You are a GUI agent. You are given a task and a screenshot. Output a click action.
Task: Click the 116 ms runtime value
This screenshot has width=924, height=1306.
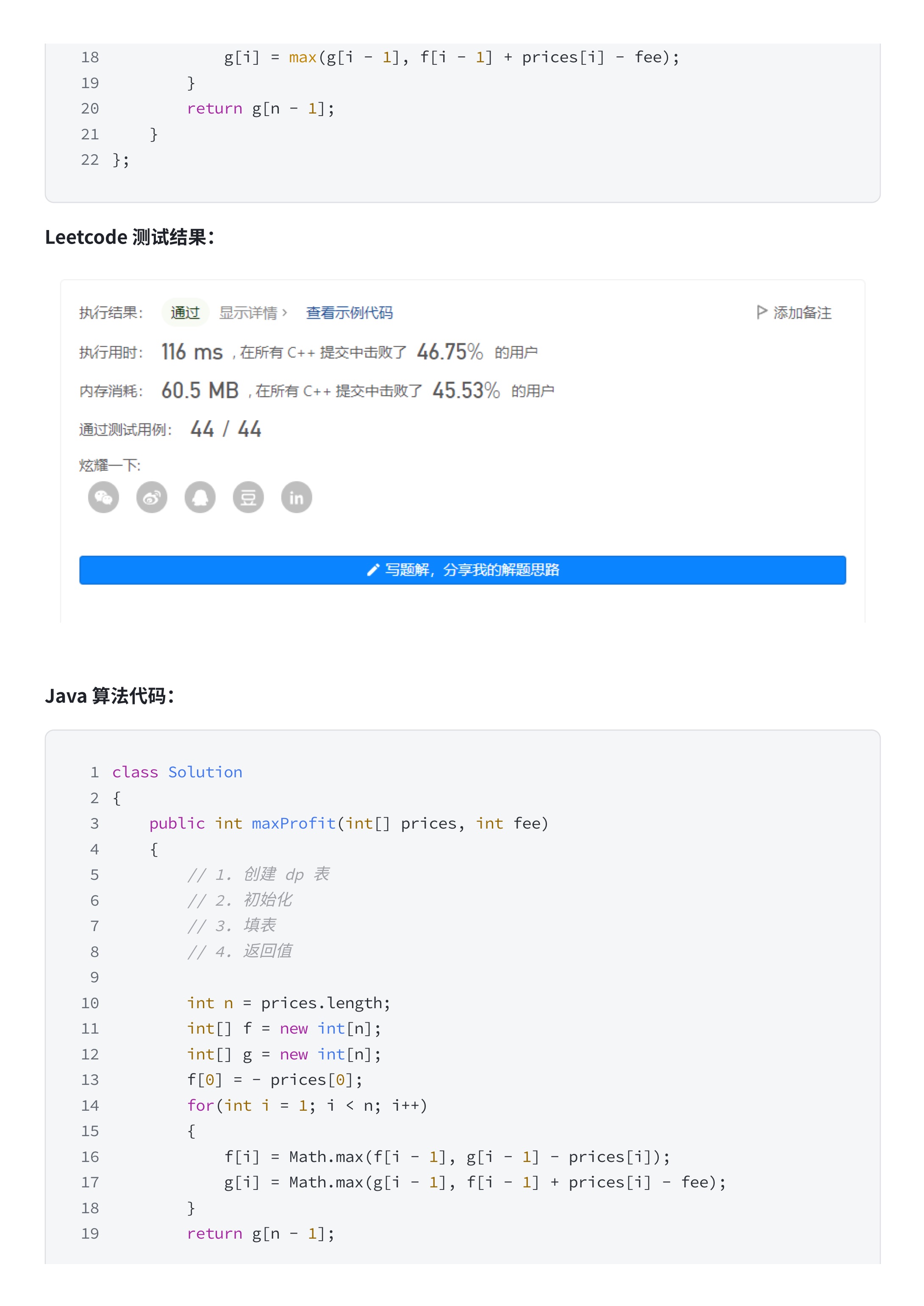click(192, 352)
